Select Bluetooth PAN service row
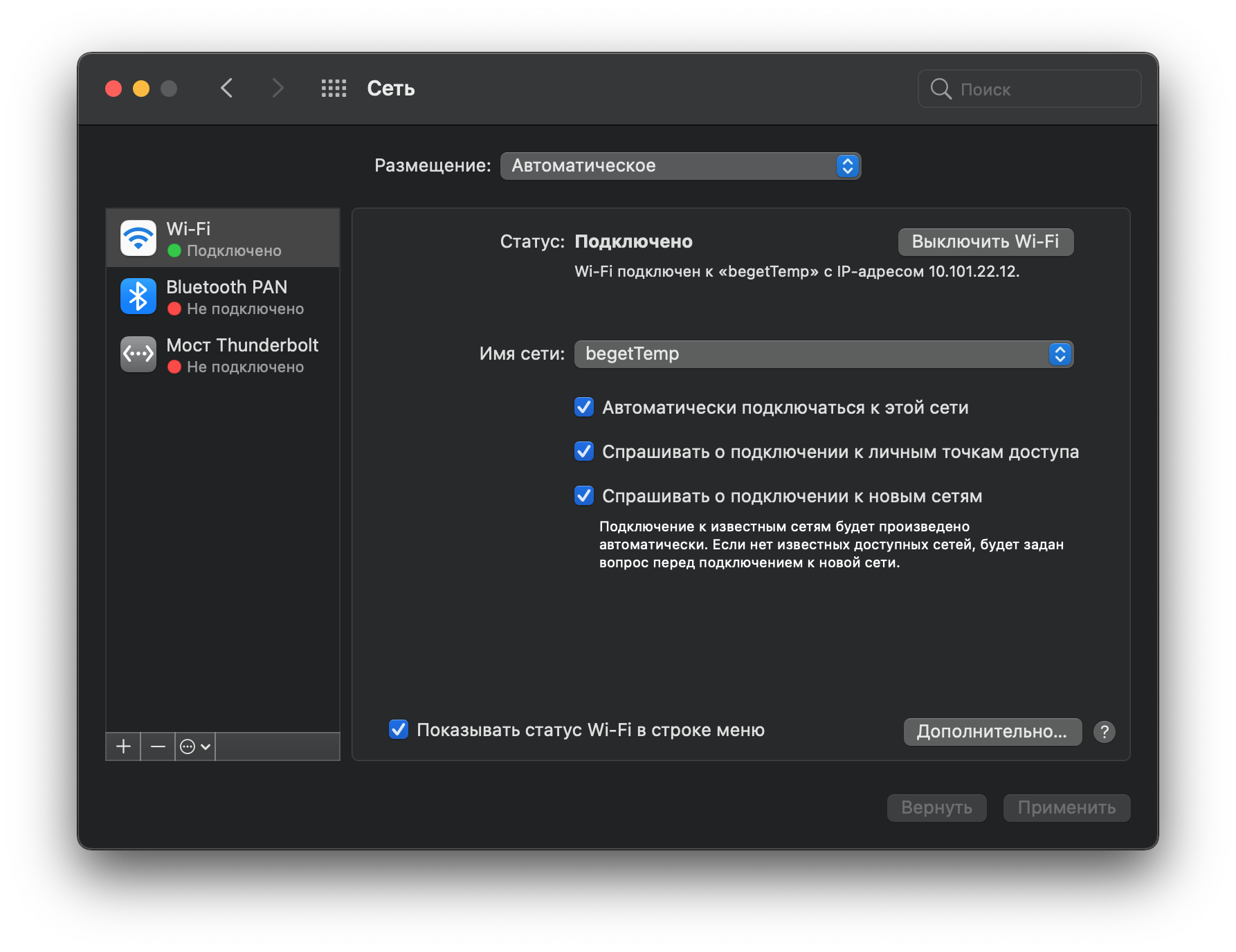Viewport: 1236px width, 952px height. click(x=223, y=296)
